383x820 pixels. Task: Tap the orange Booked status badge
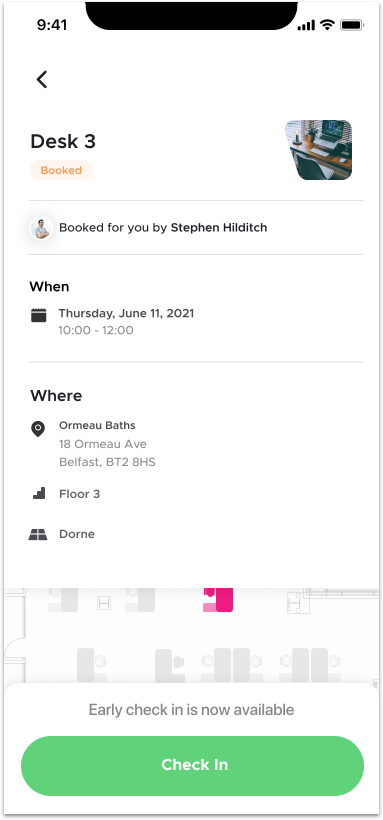(x=61, y=170)
